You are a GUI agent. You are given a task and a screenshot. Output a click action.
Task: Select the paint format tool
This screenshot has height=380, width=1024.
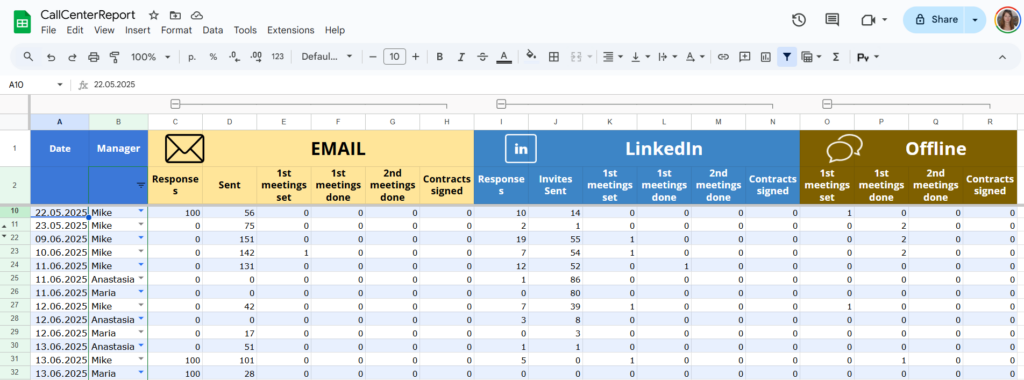[x=114, y=57]
